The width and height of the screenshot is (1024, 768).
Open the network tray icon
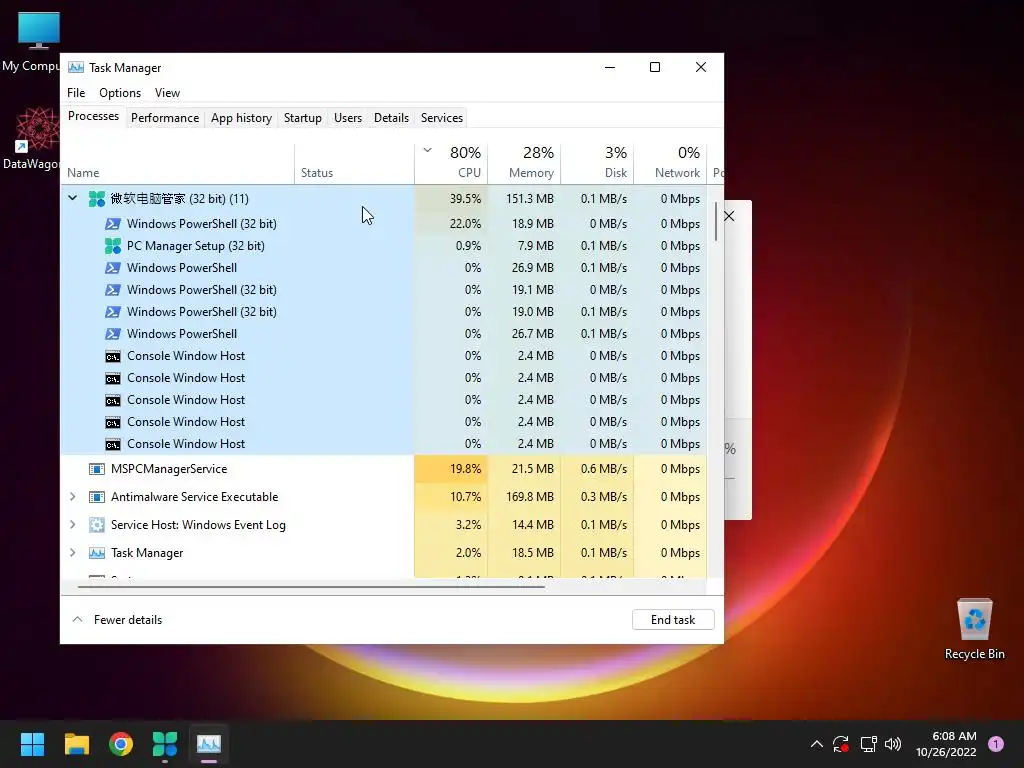(x=868, y=744)
